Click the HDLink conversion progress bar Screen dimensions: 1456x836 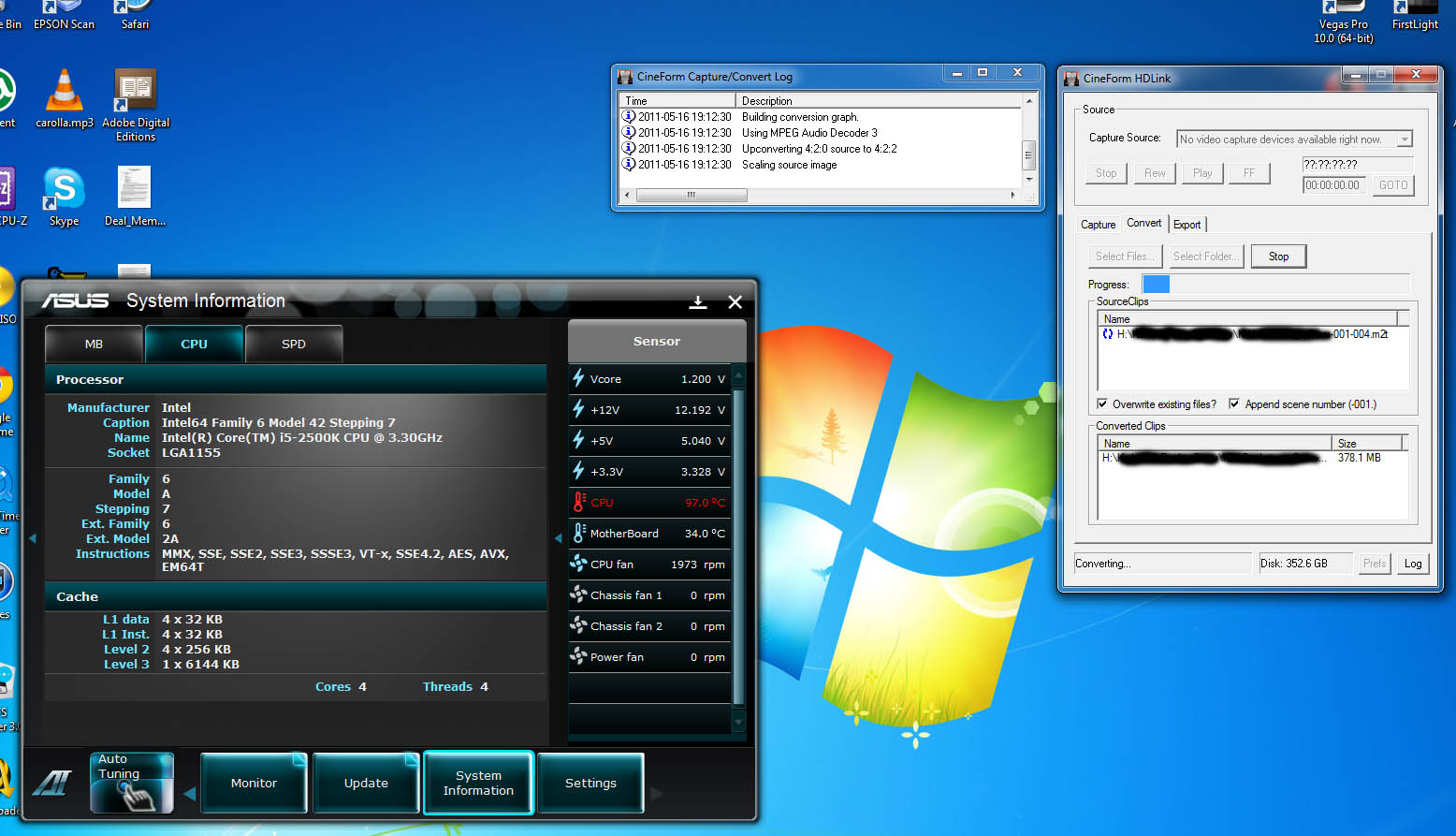(x=1275, y=285)
